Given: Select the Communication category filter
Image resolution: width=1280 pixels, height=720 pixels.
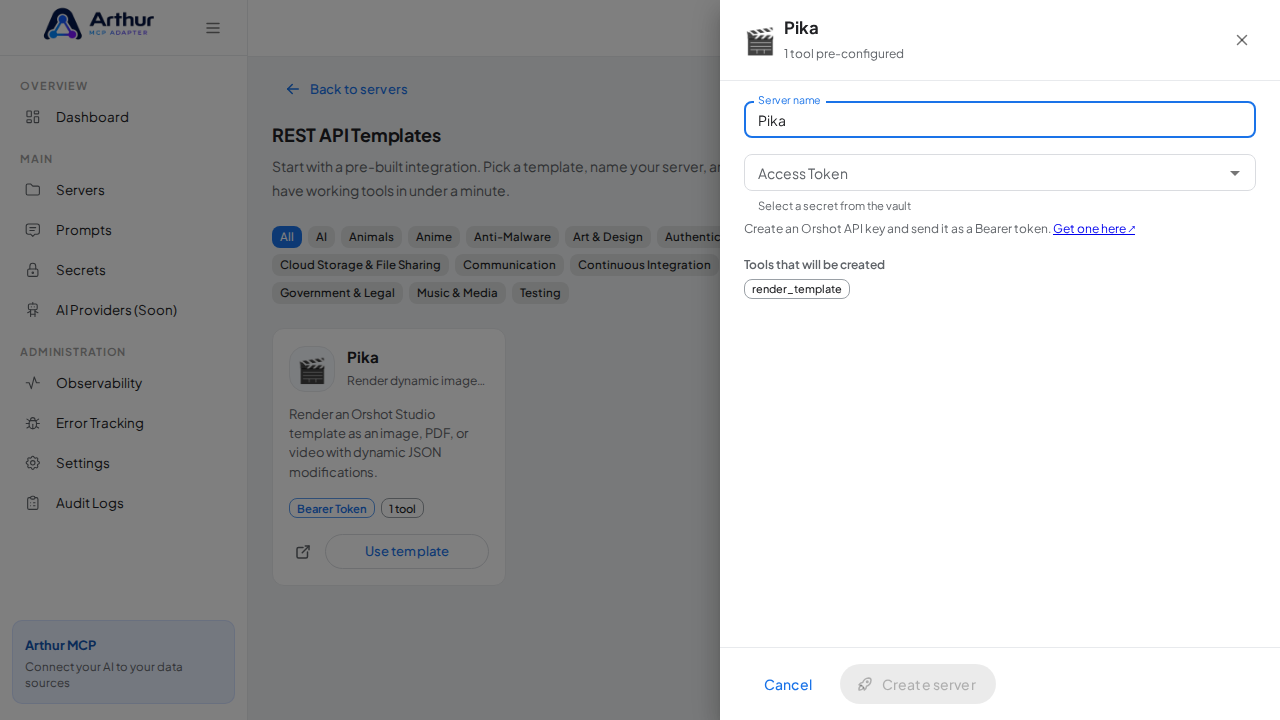Looking at the screenshot, I should [x=509, y=265].
